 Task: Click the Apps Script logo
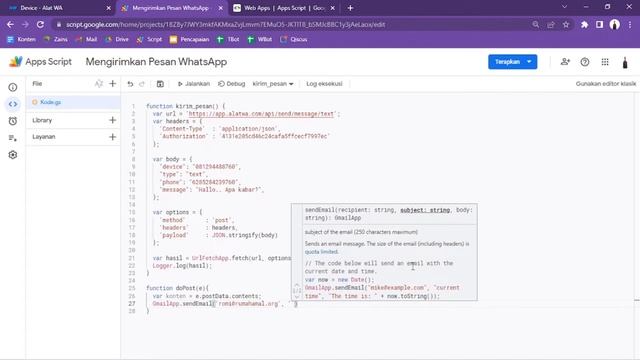pyautogui.click(x=40, y=62)
